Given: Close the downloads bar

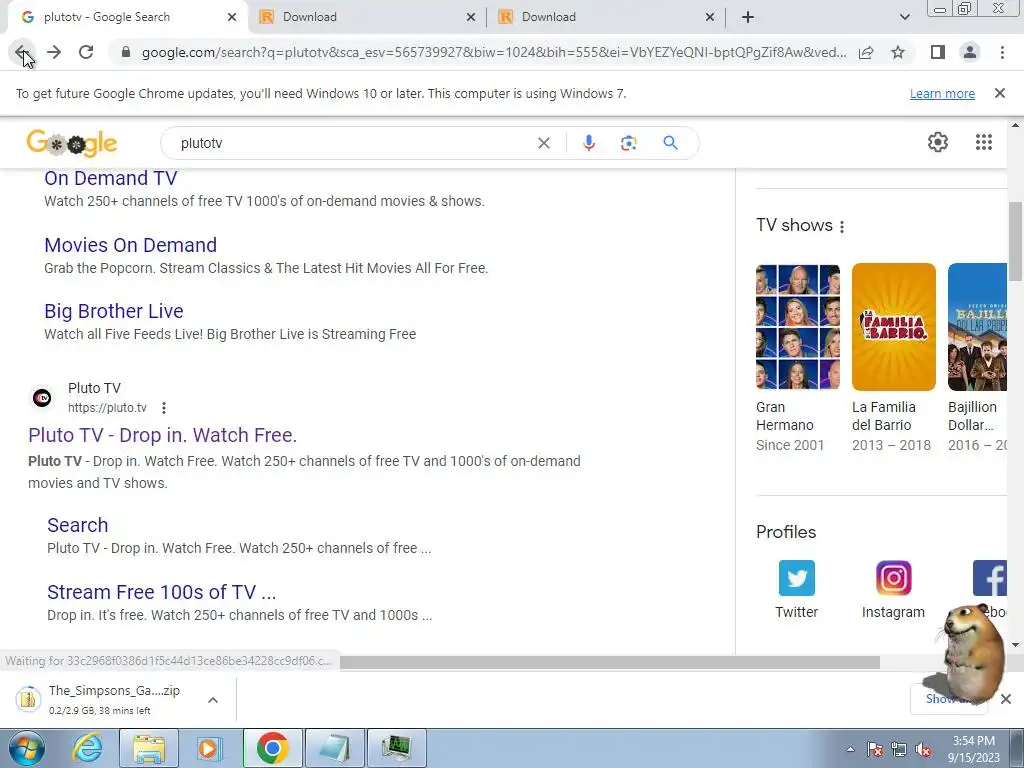Looking at the screenshot, I should (x=1006, y=699).
